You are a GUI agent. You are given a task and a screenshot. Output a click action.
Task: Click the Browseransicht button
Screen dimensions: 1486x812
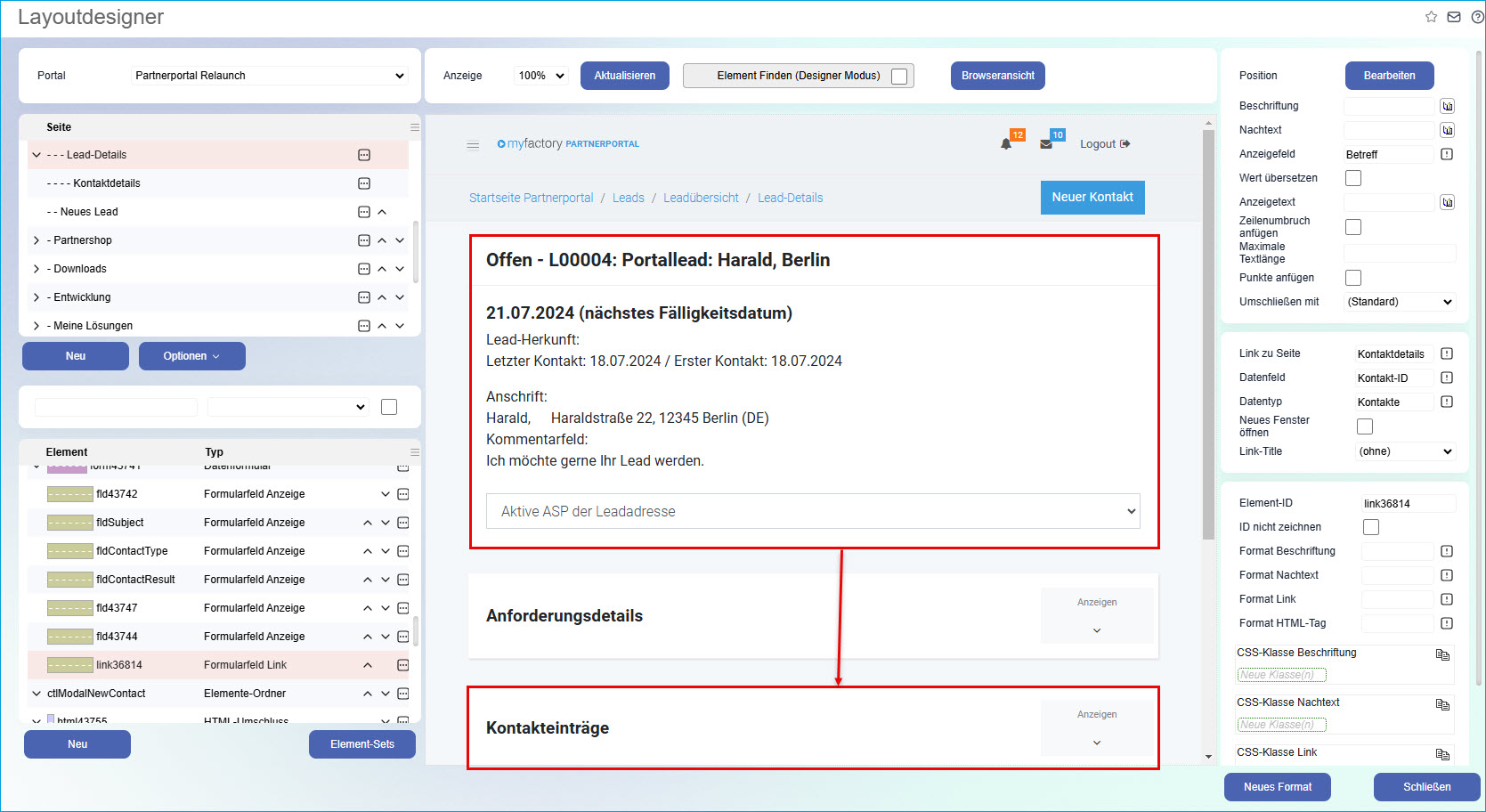tap(997, 76)
